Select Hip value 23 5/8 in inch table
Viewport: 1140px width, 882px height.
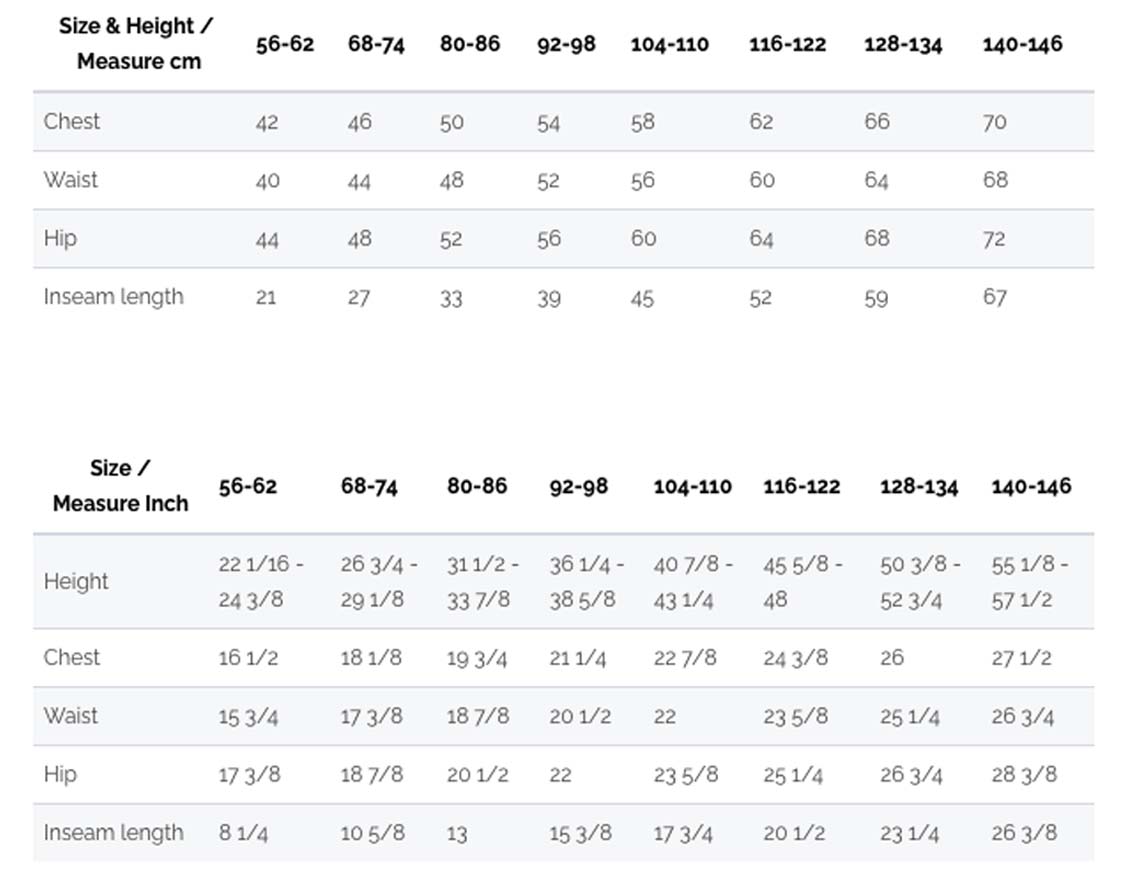tap(686, 775)
